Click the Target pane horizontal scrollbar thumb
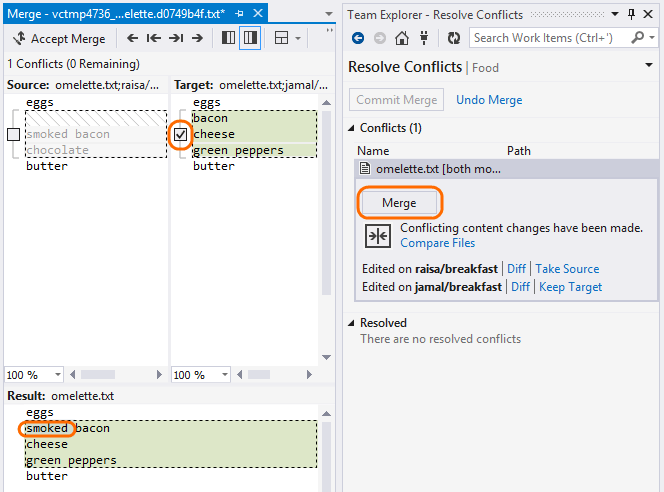The width and height of the screenshot is (664, 492). point(259,375)
